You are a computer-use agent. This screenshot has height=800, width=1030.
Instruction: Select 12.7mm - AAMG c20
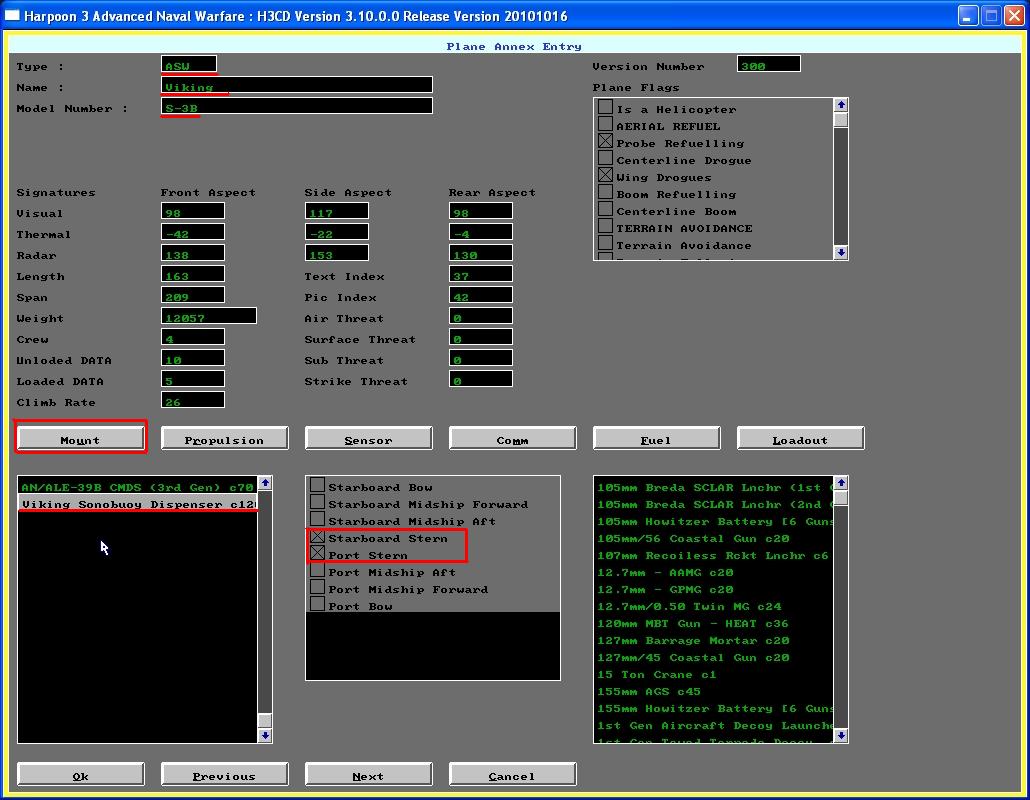coord(714,572)
